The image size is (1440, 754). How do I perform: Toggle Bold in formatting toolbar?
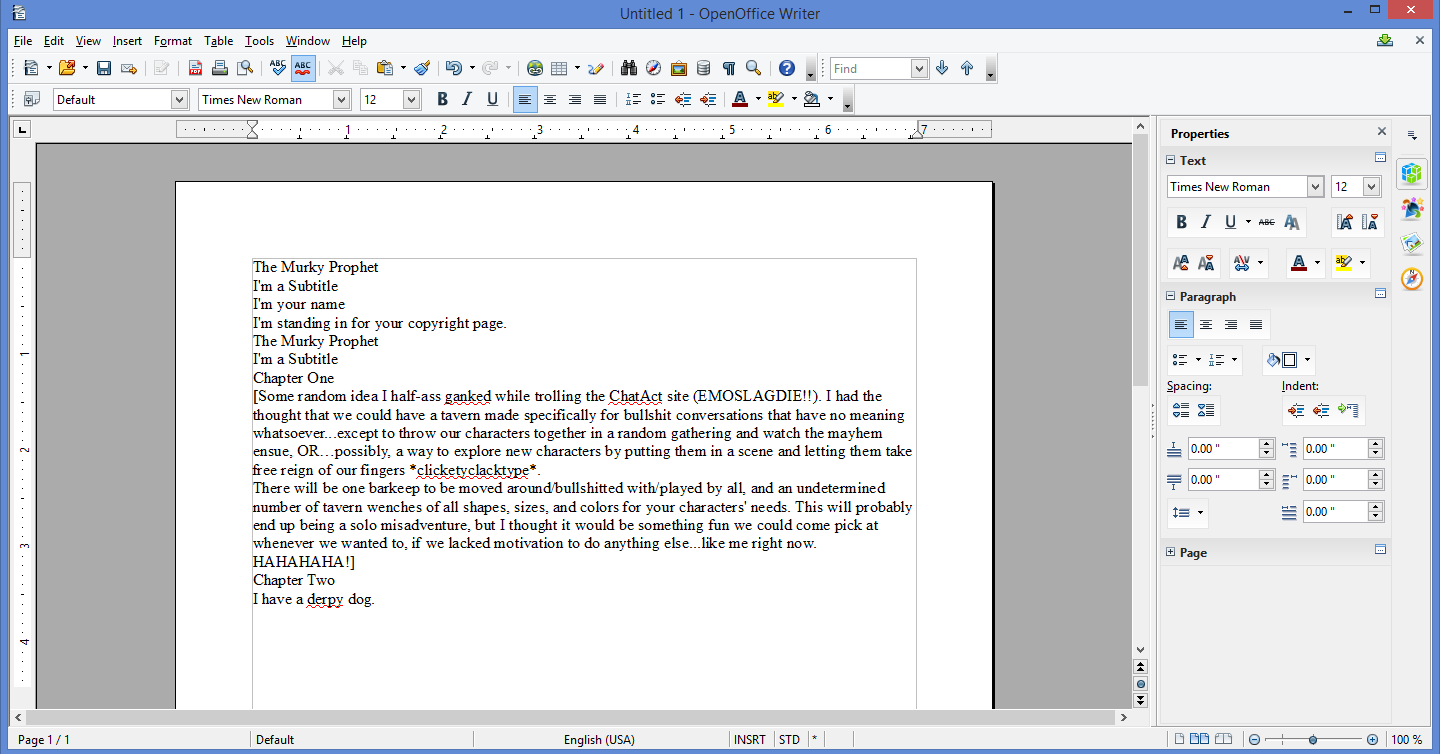pos(442,99)
